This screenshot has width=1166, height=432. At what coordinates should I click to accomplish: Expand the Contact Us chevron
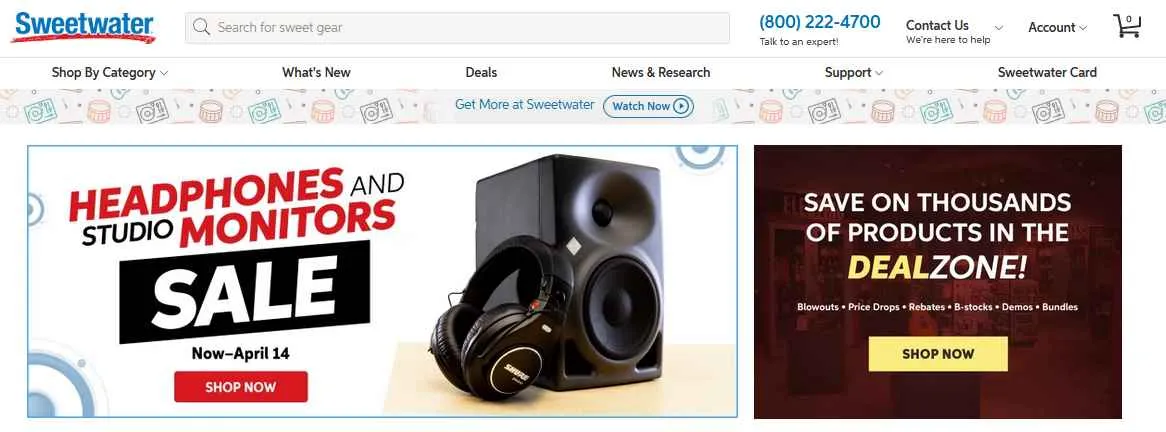pos(999,28)
